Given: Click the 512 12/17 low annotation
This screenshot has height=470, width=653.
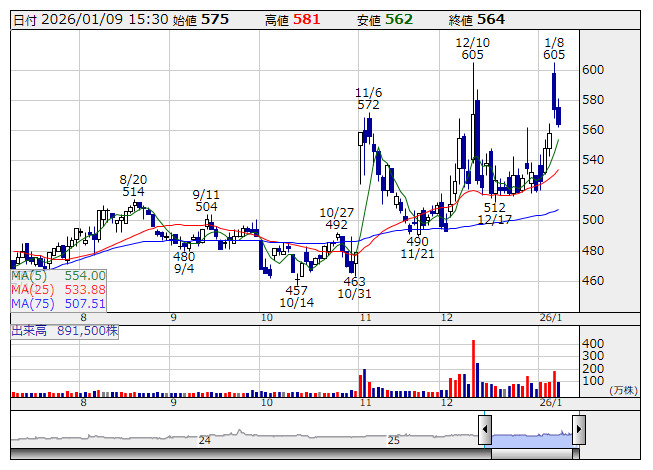Looking at the screenshot, I should pos(495,213).
